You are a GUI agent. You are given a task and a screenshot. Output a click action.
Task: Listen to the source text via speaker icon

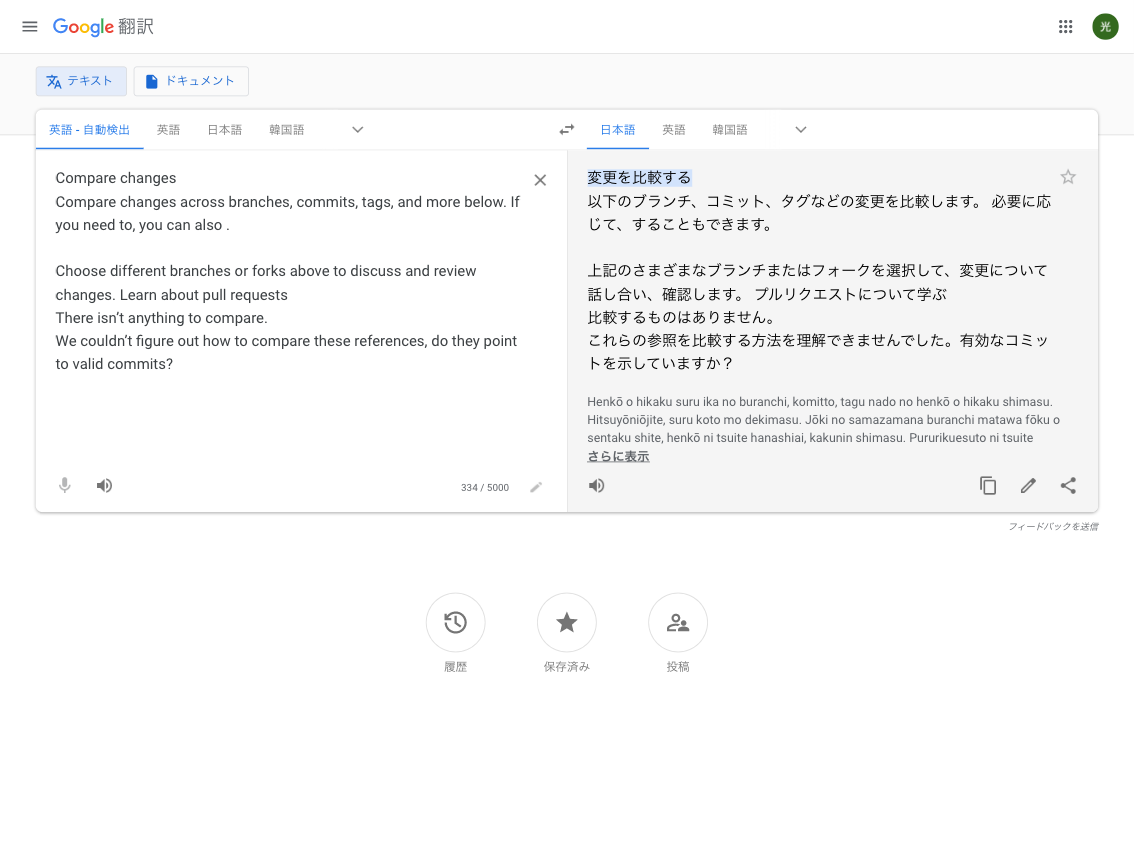pos(104,485)
